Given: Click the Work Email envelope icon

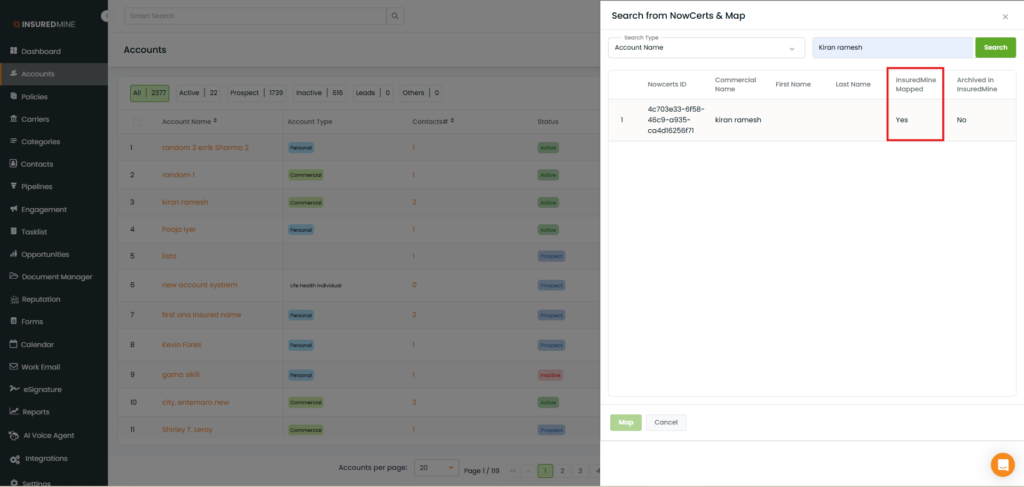Looking at the screenshot, I should [13, 367].
